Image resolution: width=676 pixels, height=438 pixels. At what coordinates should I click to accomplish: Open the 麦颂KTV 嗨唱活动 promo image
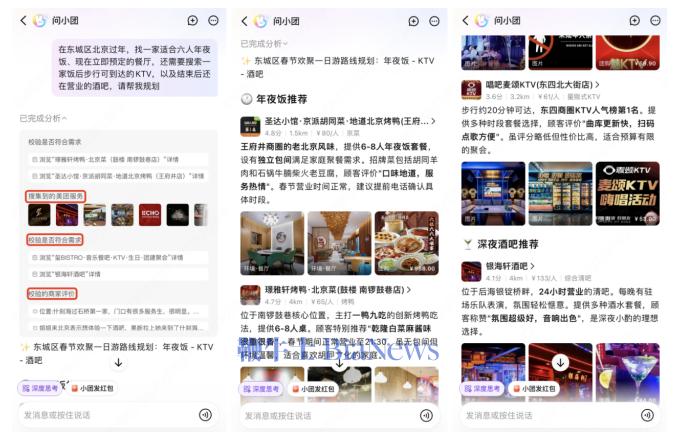(x=626, y=193)
